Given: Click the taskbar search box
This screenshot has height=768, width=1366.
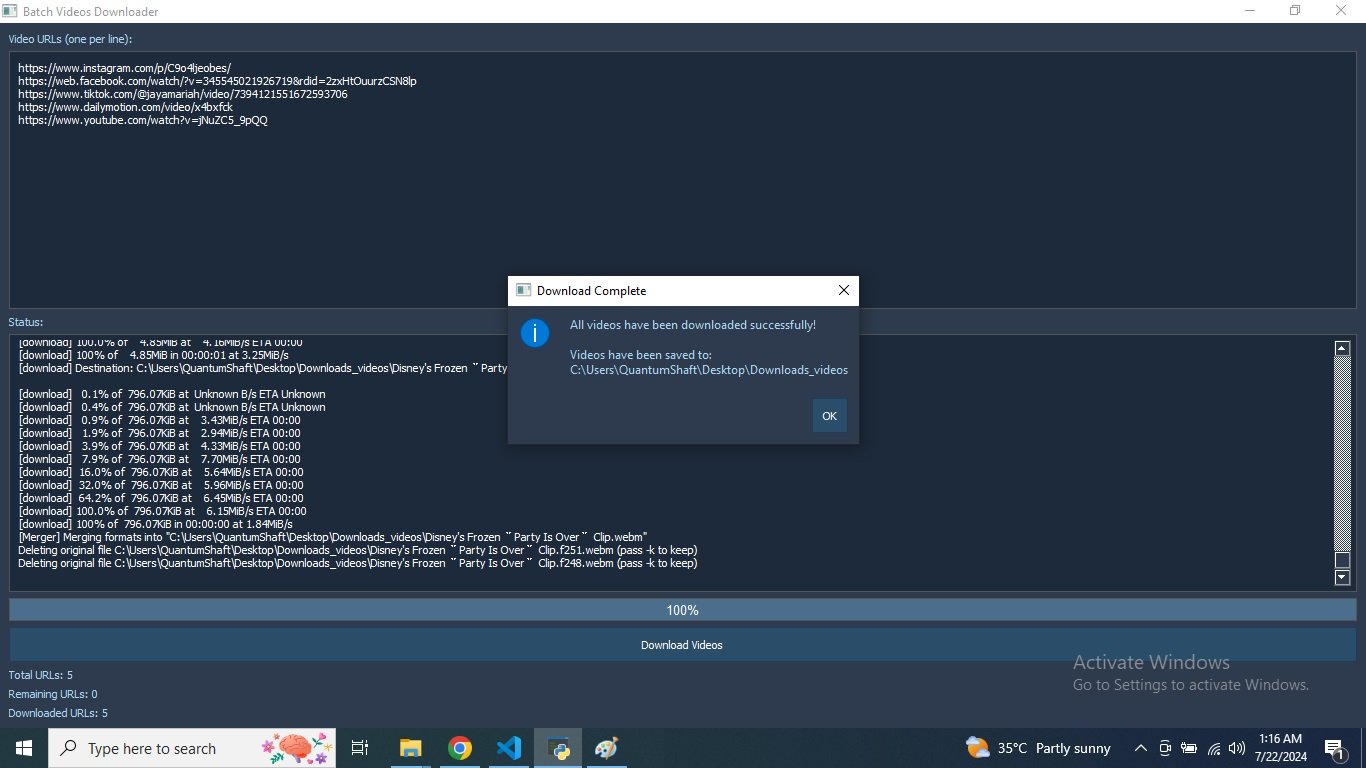Looking at the screenshot, I should point(193,748).
